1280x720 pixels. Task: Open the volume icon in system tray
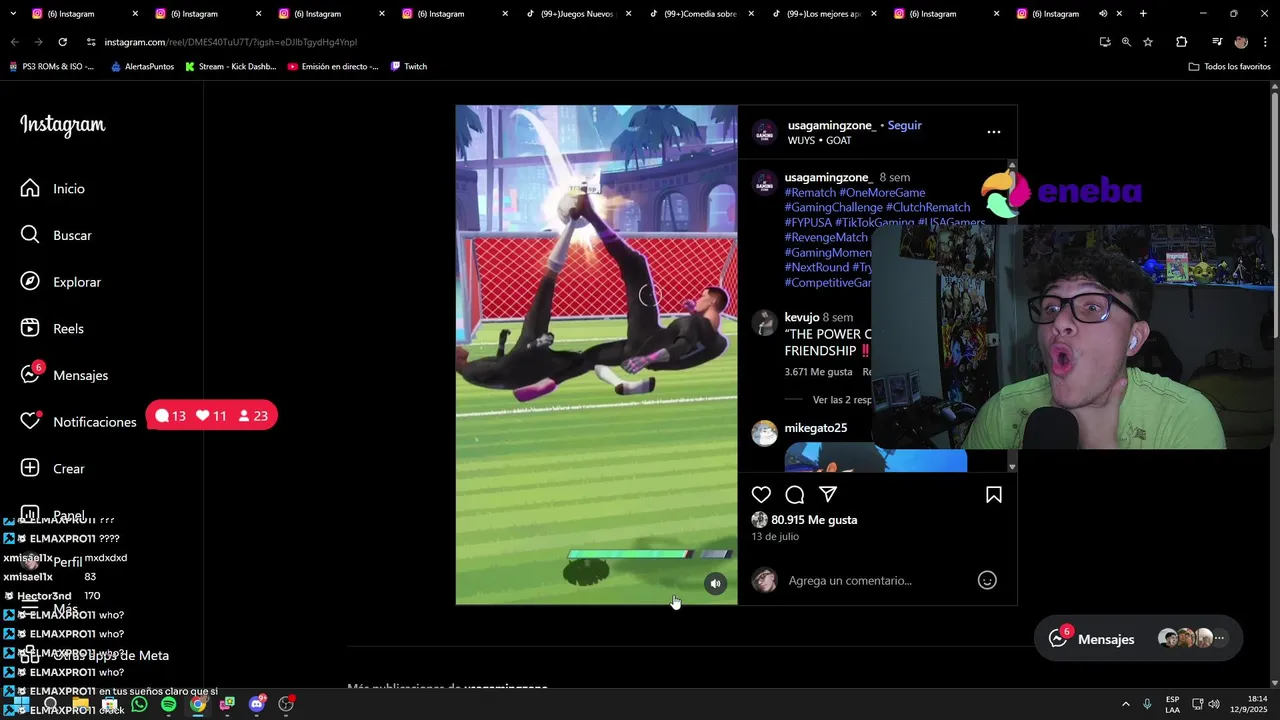1214,704
